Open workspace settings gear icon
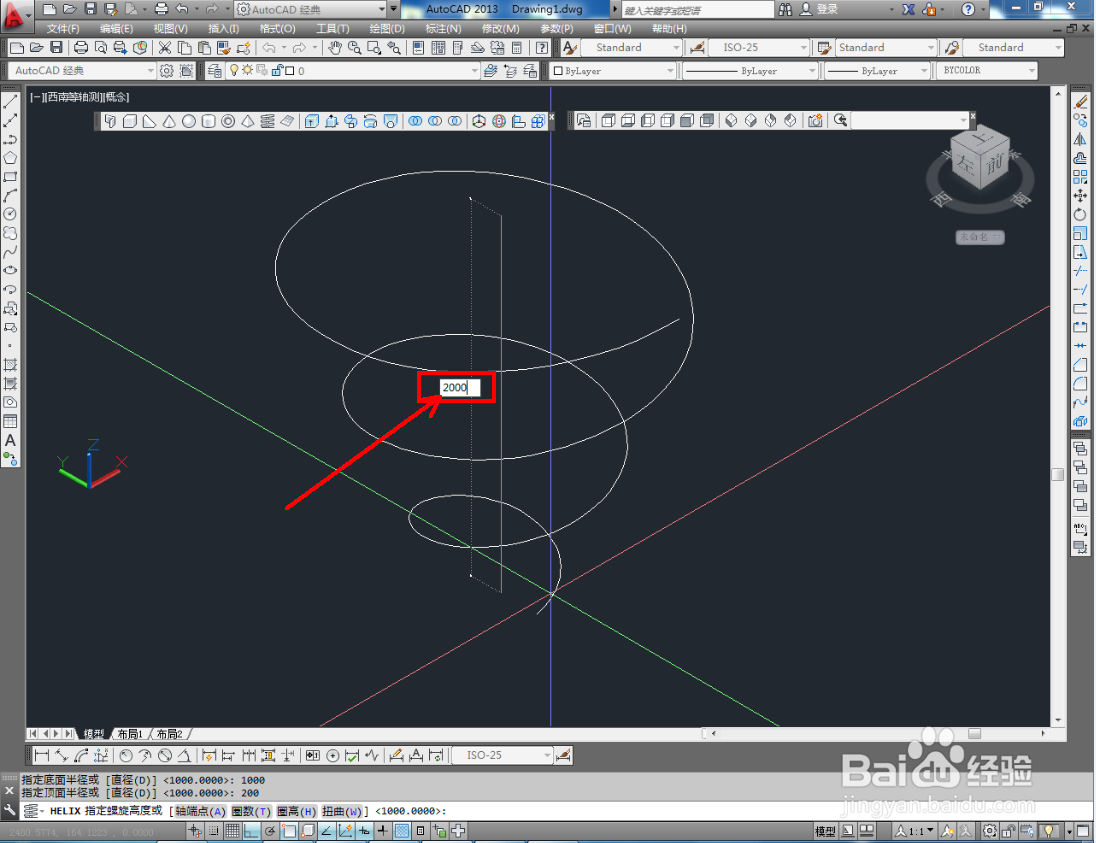 tap(166, 71)
